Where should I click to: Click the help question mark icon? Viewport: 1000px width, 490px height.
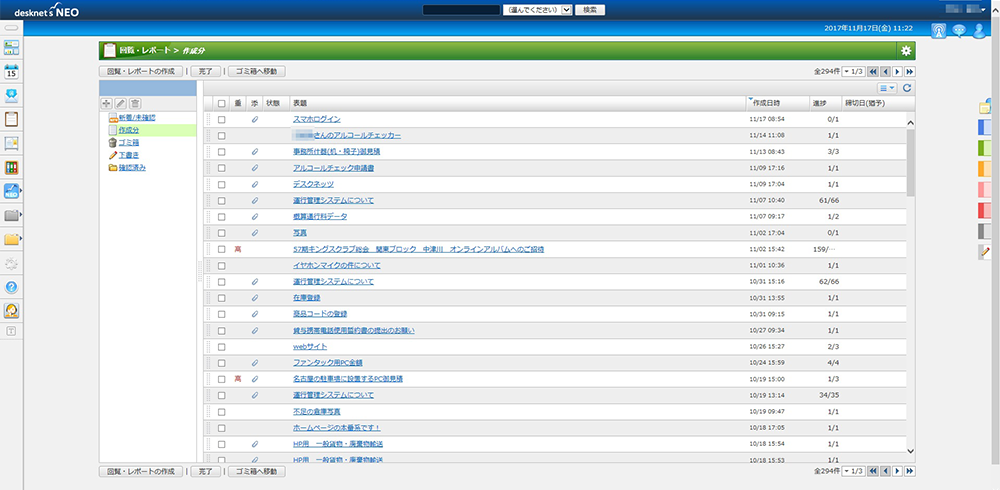point(12,287)
